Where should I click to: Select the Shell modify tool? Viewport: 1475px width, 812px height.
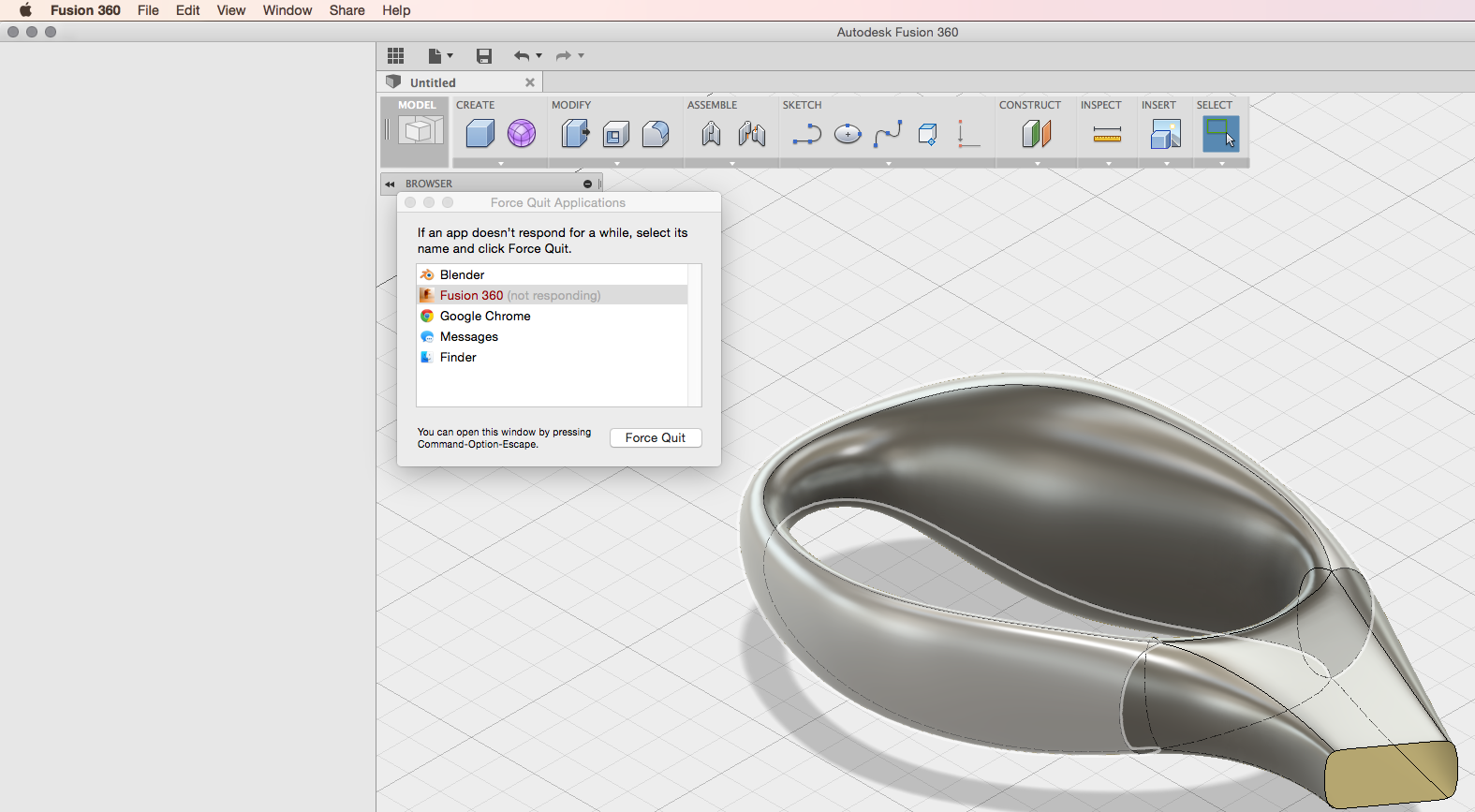click(x=615, y=134)
